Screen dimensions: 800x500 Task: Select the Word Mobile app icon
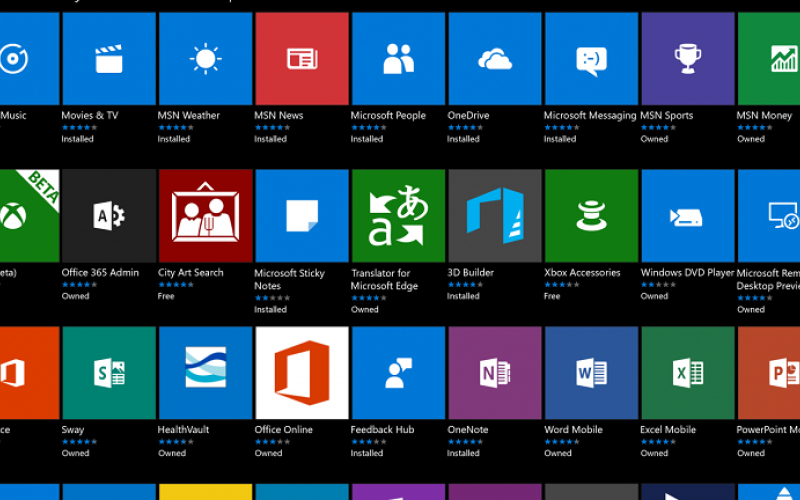pyautogui.click(x=591, y=373)
